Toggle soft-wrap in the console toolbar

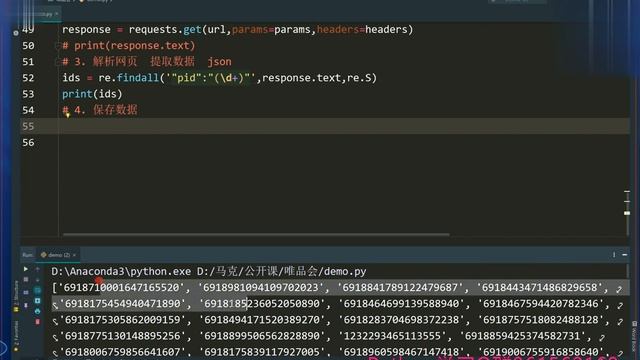tap(38, 290)
